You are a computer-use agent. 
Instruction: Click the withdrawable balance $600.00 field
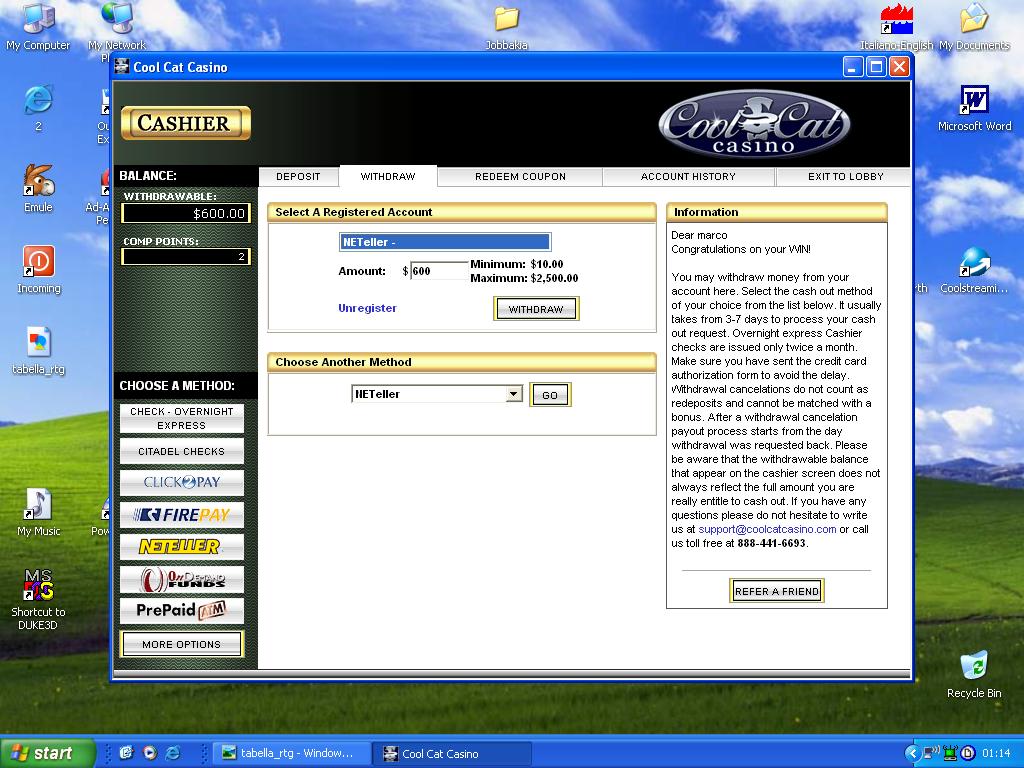pos(186,213)
